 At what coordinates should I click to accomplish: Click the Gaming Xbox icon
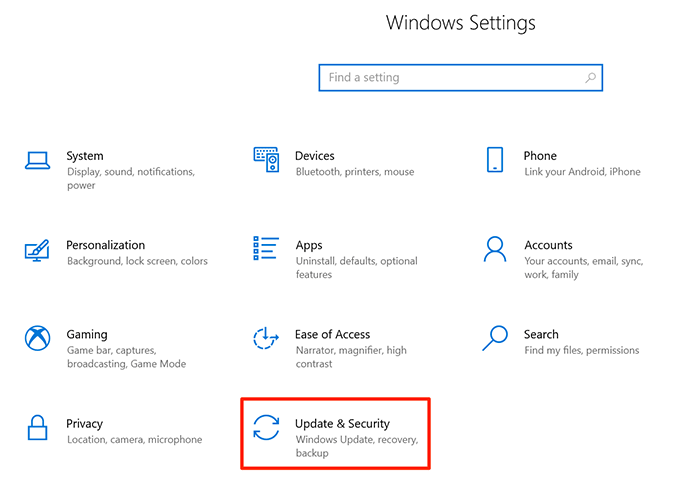pos(37,338)
